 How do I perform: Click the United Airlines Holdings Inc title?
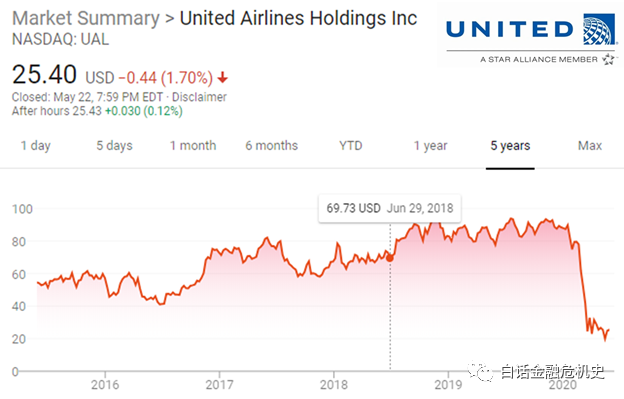coord(298,18)
